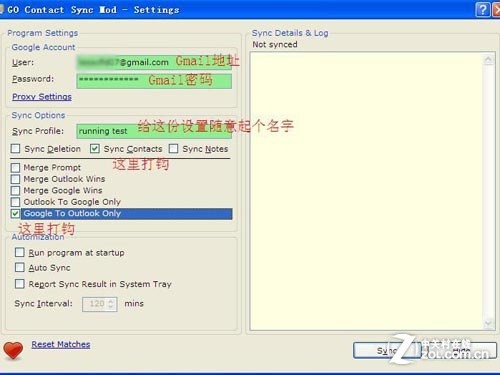The height and width of the screenshot is (375, 500).
Task: Focus the Password input field
Action: pyautogui.click(x=154, y=81)
